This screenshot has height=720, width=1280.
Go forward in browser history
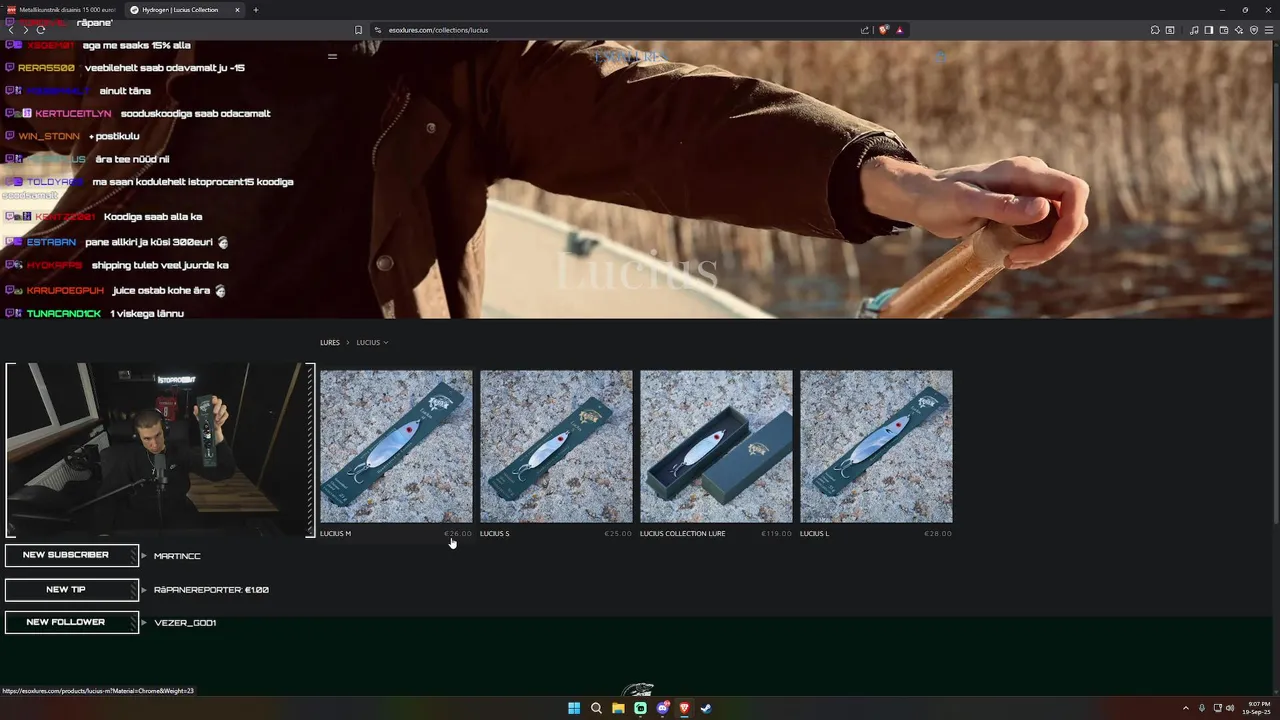point(26,30)
